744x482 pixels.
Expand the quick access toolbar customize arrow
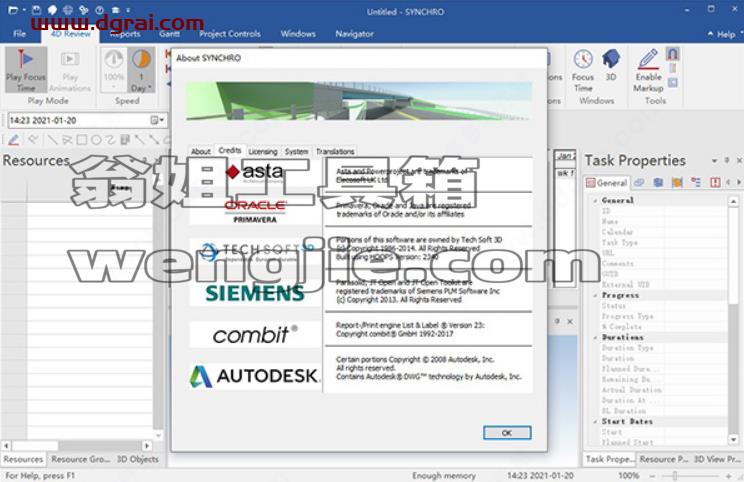pos(128,9)
